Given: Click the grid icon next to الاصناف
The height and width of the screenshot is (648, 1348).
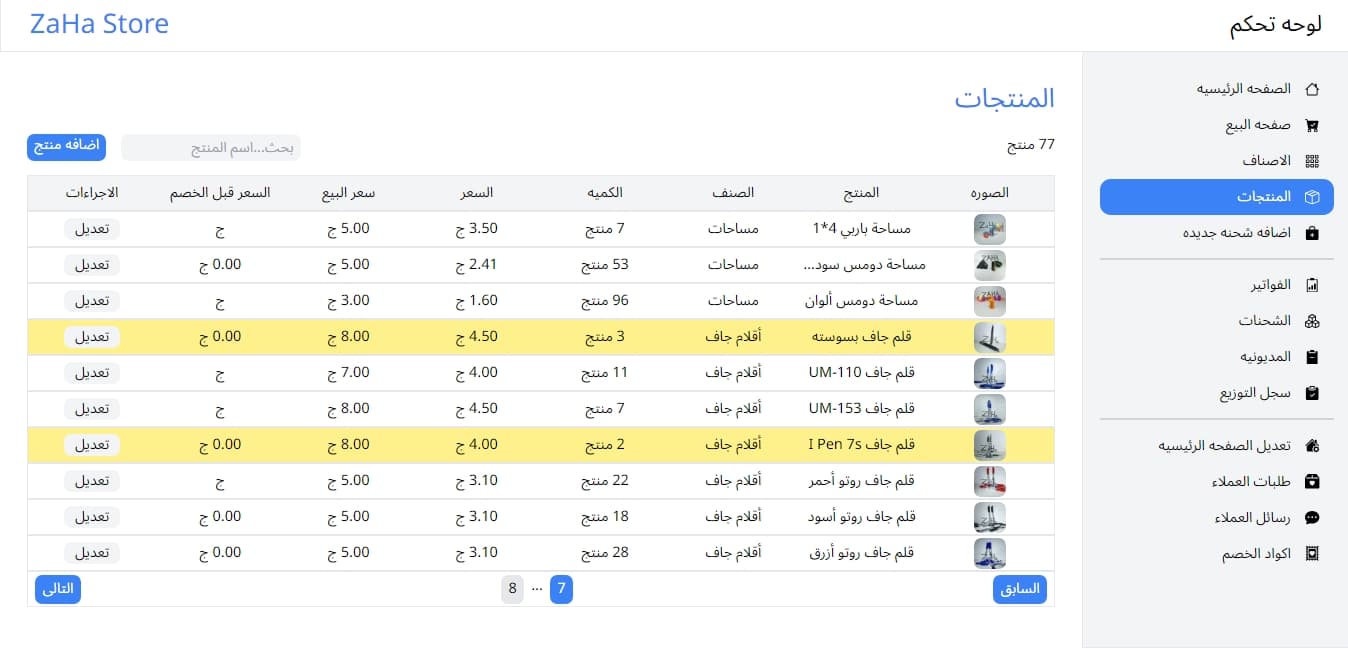Looking at the screenshot, I should (1313, 161).
